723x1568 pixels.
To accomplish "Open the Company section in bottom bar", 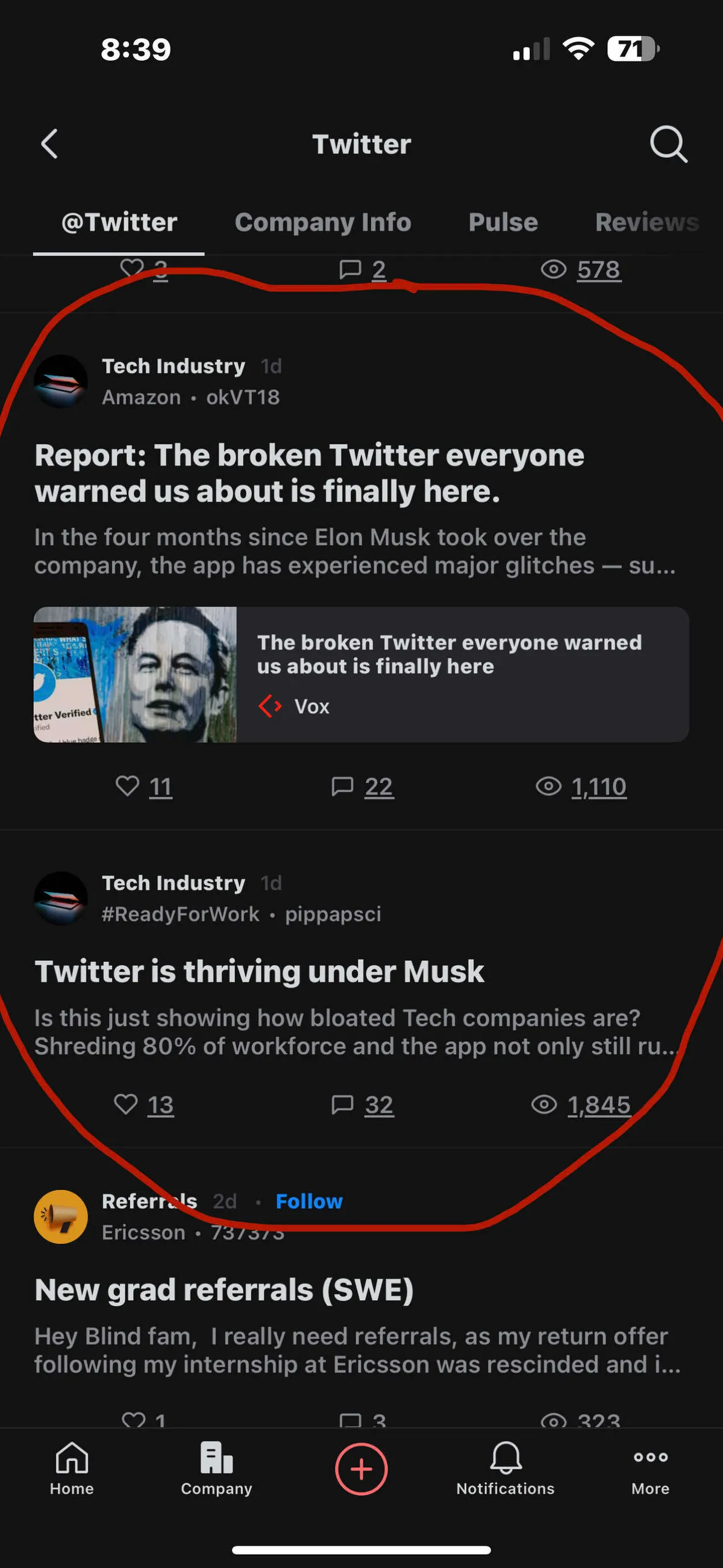I will (216, 1468).
